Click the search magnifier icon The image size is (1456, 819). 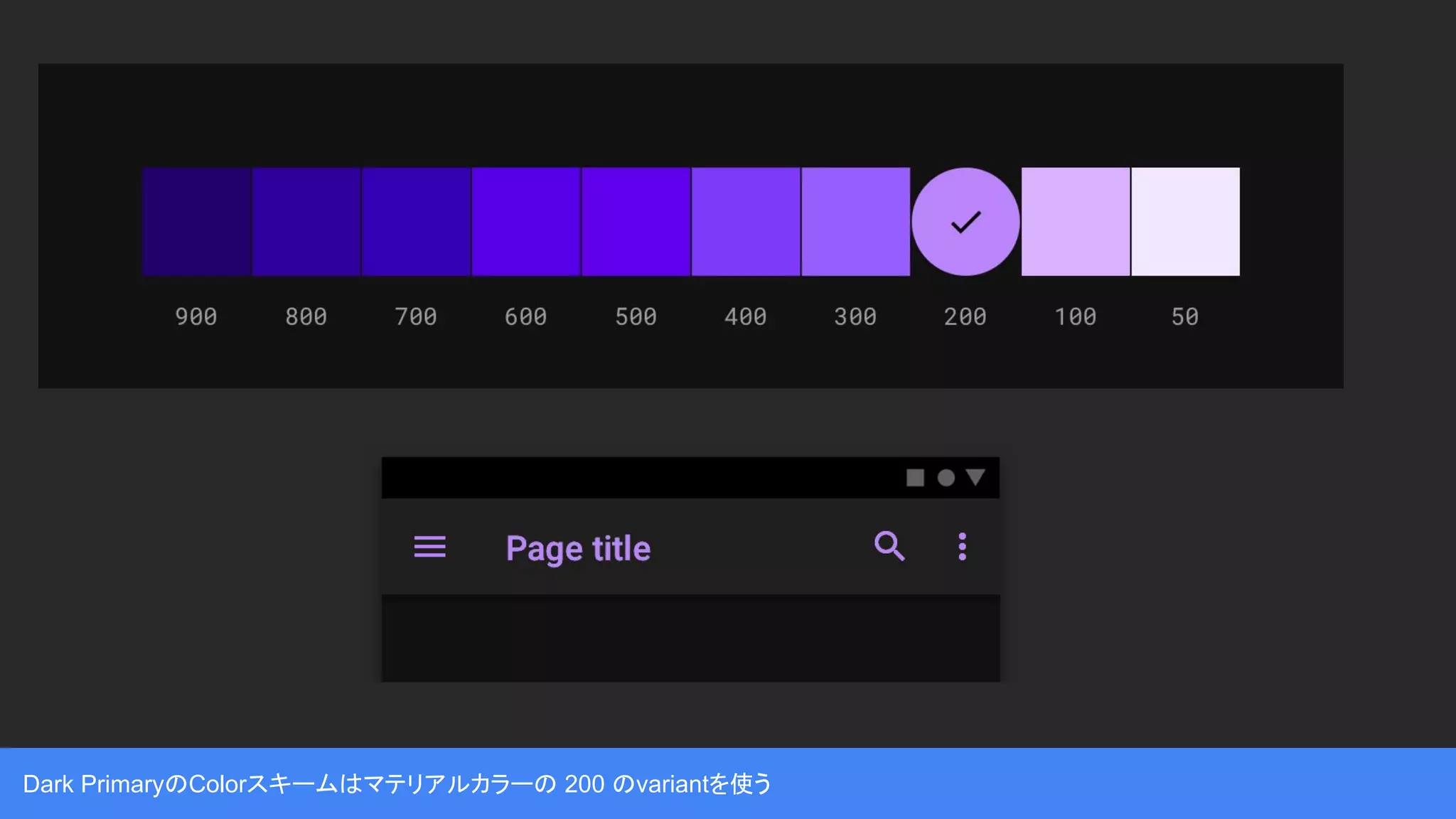click(x=889, y=546)
